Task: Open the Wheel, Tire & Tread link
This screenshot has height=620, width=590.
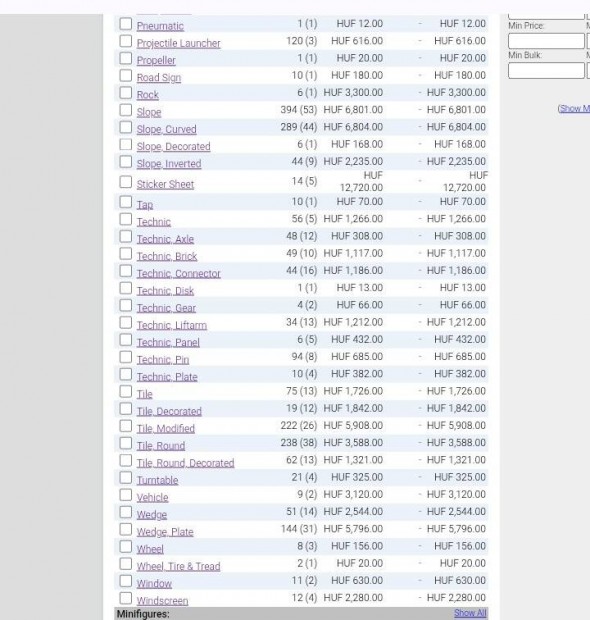Action: [178, 566]
